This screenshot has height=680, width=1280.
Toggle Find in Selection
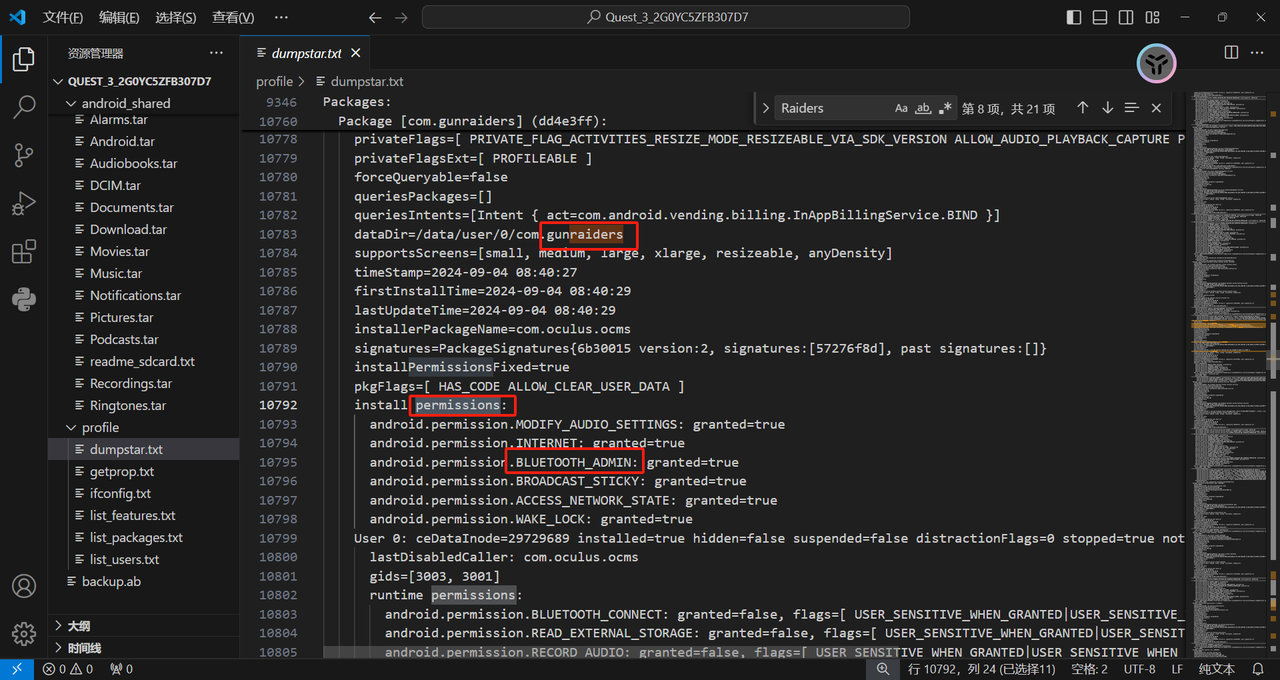[x=1131, y=108]
